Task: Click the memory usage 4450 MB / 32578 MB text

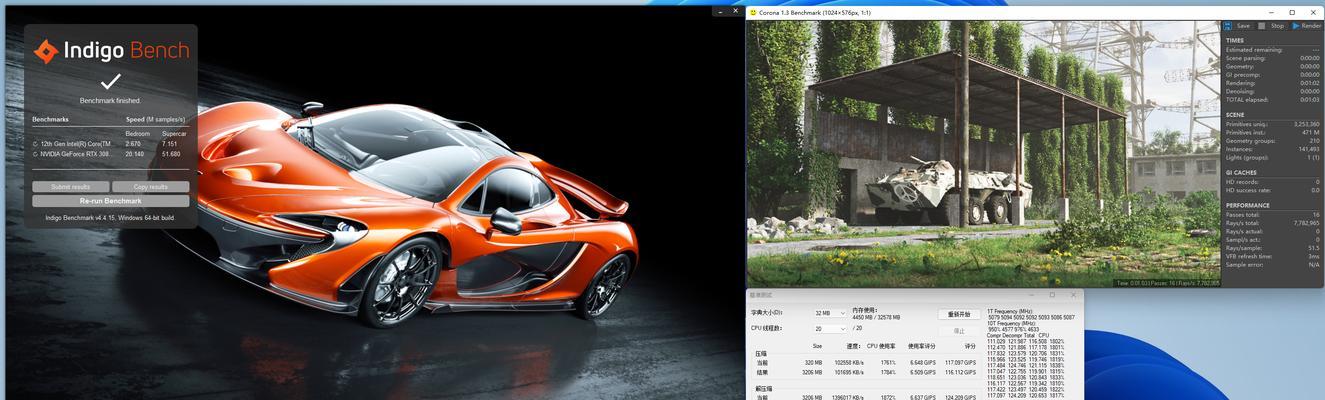Action: click(x=876, y=317)
